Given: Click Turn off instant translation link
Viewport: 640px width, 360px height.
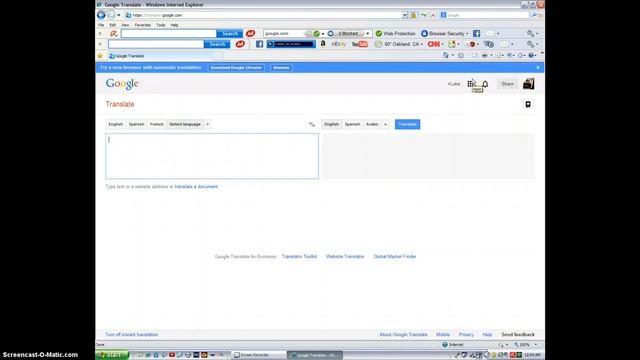Looking at the screenshot, I should tap(131, 335).
